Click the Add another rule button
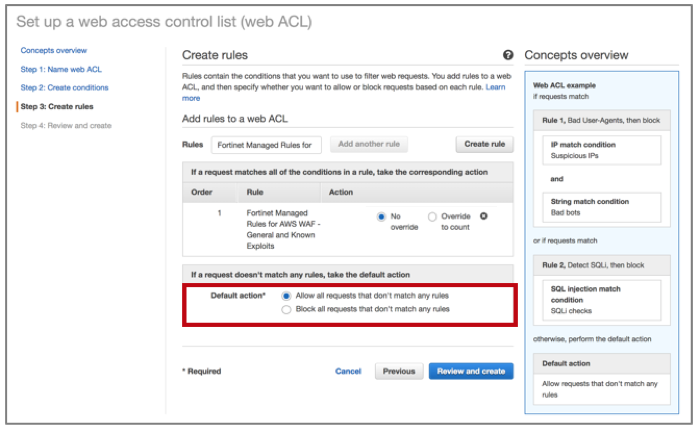This screenshot has height=431, width=700. coord(368,145)
